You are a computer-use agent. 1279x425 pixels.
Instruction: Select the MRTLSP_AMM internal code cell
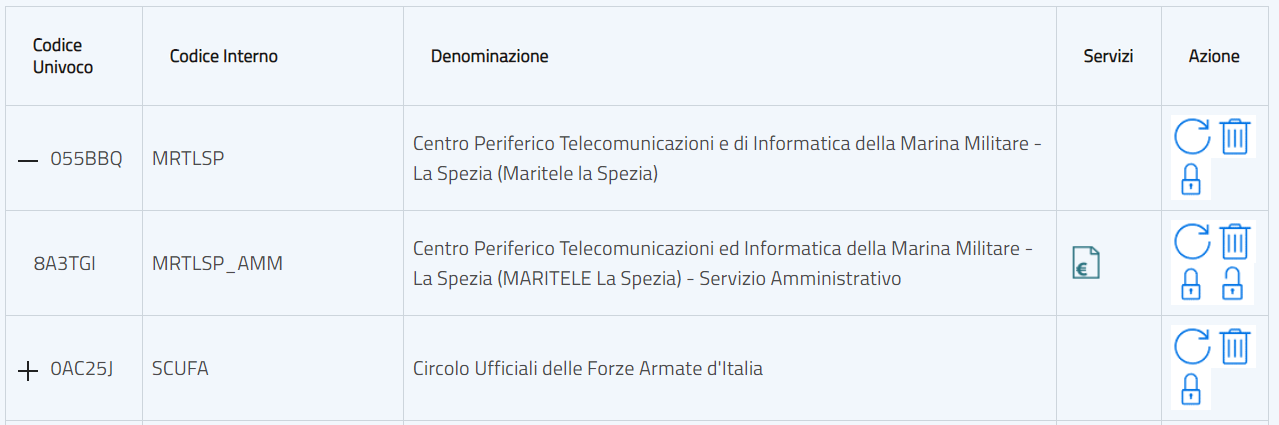tap(217, 264)
